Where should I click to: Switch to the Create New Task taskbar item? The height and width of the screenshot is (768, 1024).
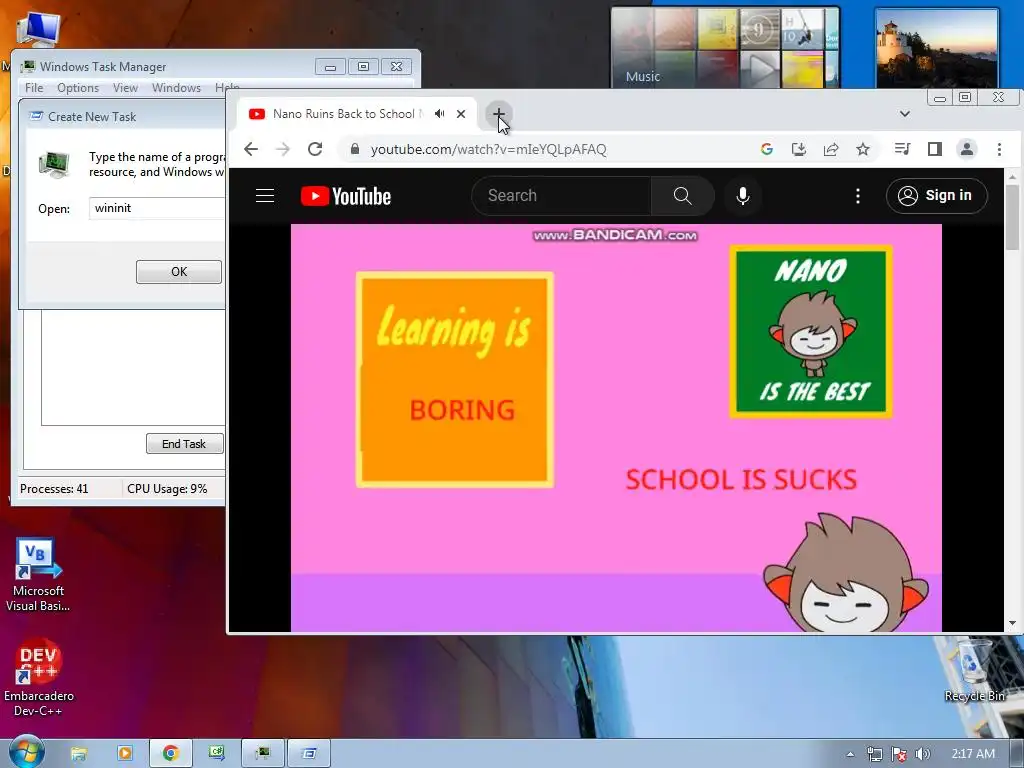(310, 753)
